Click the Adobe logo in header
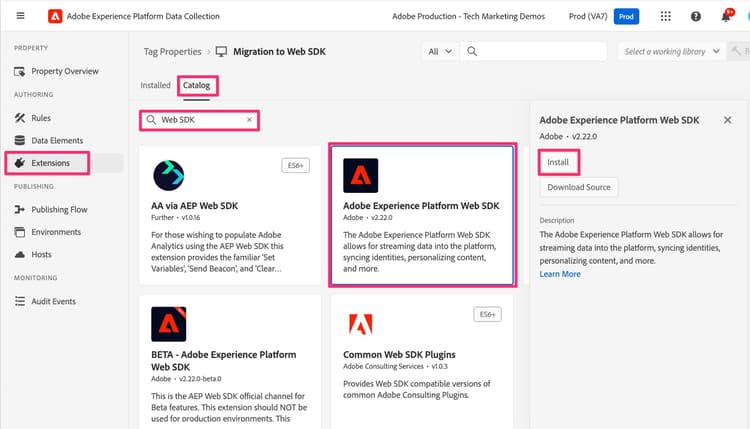750x429 pixels. click(x=55, y=16)
